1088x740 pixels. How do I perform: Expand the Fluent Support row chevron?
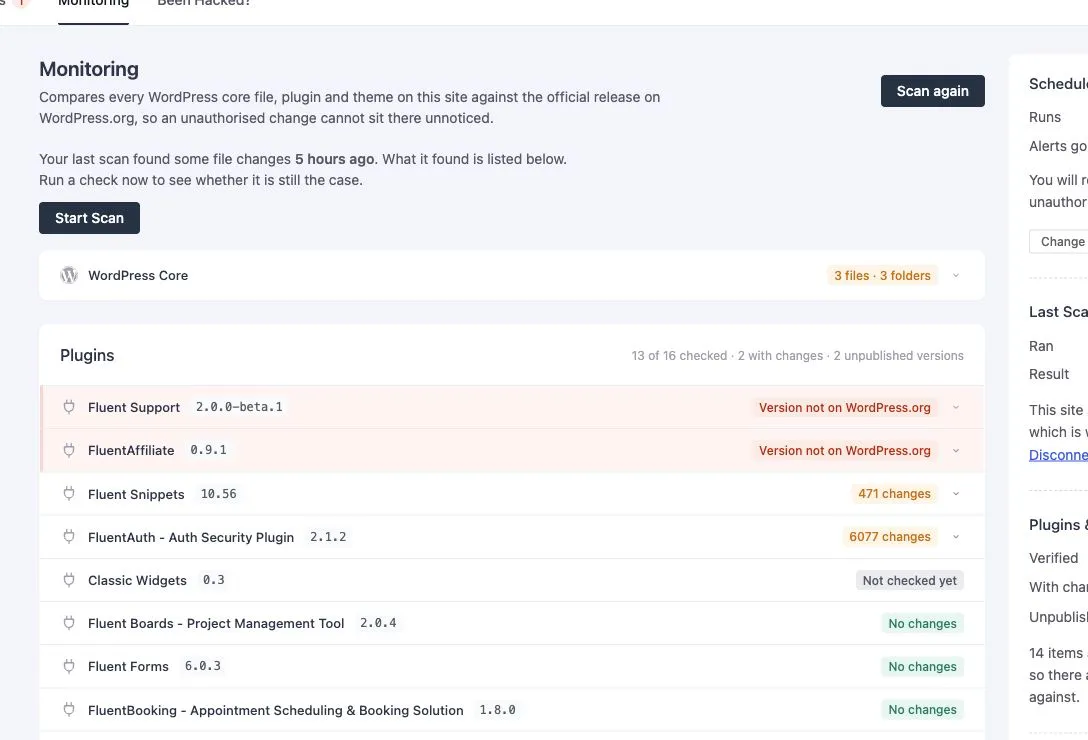955,407
